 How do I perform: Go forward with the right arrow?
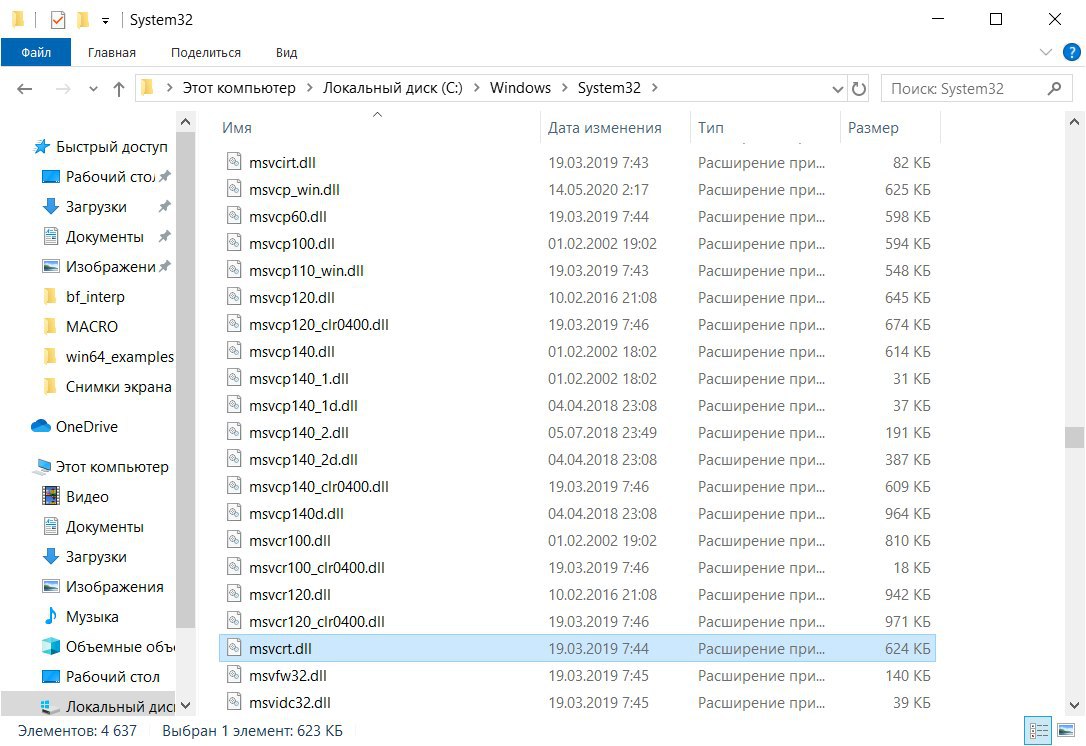point(63,89)
